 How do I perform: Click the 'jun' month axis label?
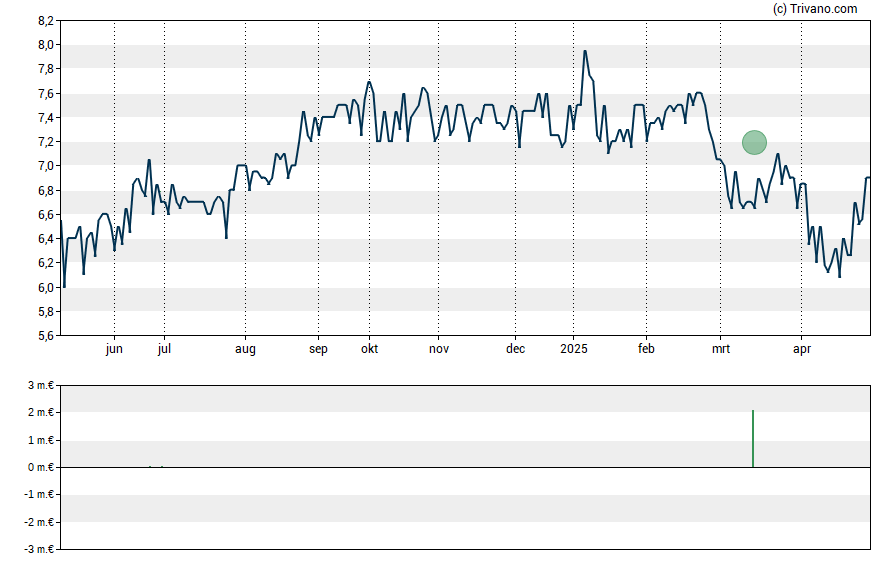tap(114, 349)
